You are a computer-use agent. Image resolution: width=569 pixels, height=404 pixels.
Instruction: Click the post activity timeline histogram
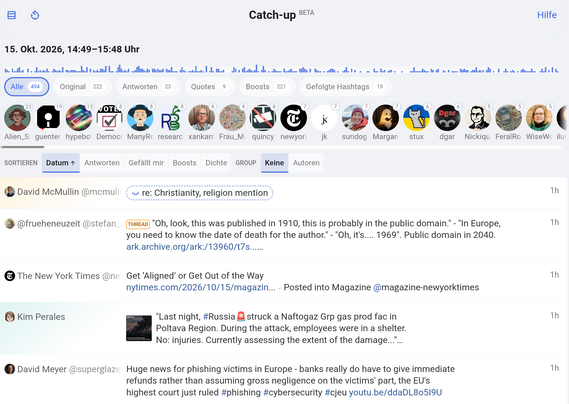click(282, 69)
